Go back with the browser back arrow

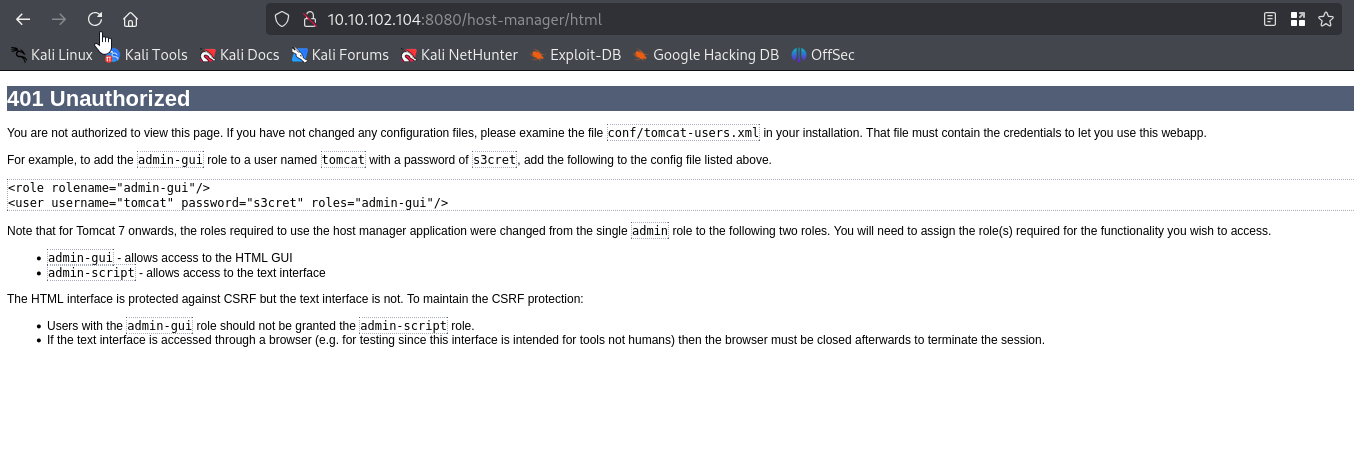click(x=23, y=19)
